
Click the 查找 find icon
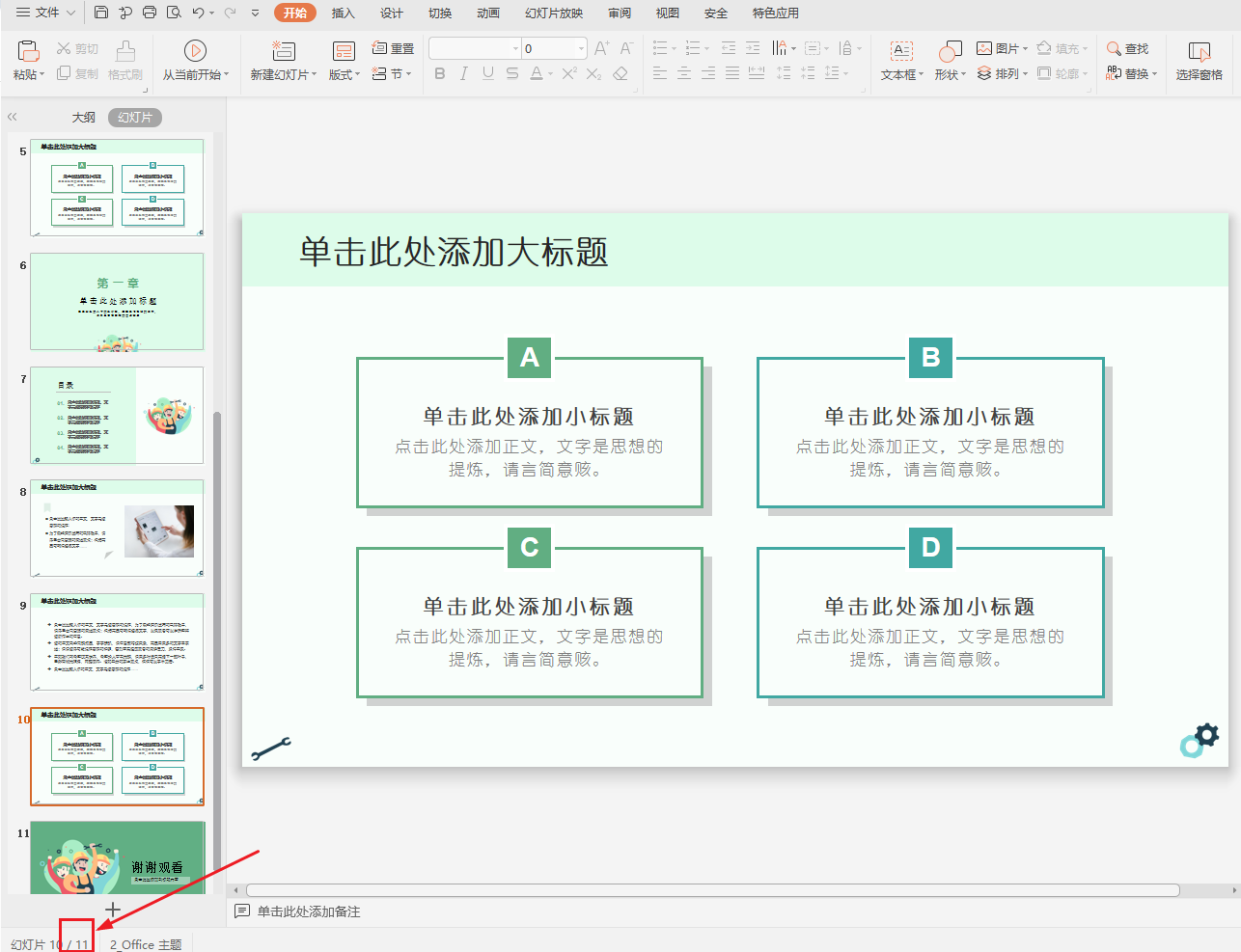pyautogui.click(x=1127, y=48)
